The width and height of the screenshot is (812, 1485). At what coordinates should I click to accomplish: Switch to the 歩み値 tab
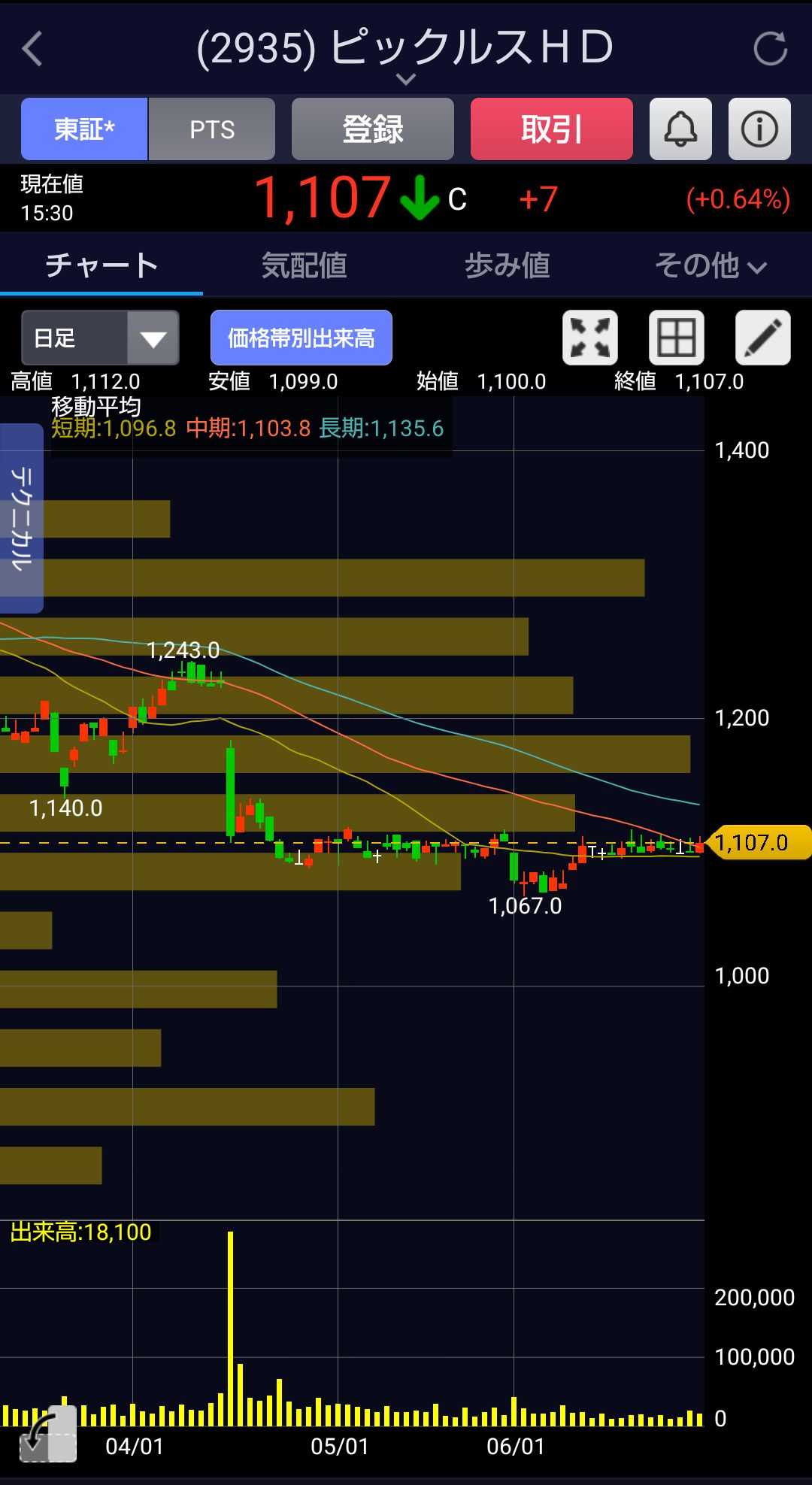pyautogui.click(x=507, y=265)
